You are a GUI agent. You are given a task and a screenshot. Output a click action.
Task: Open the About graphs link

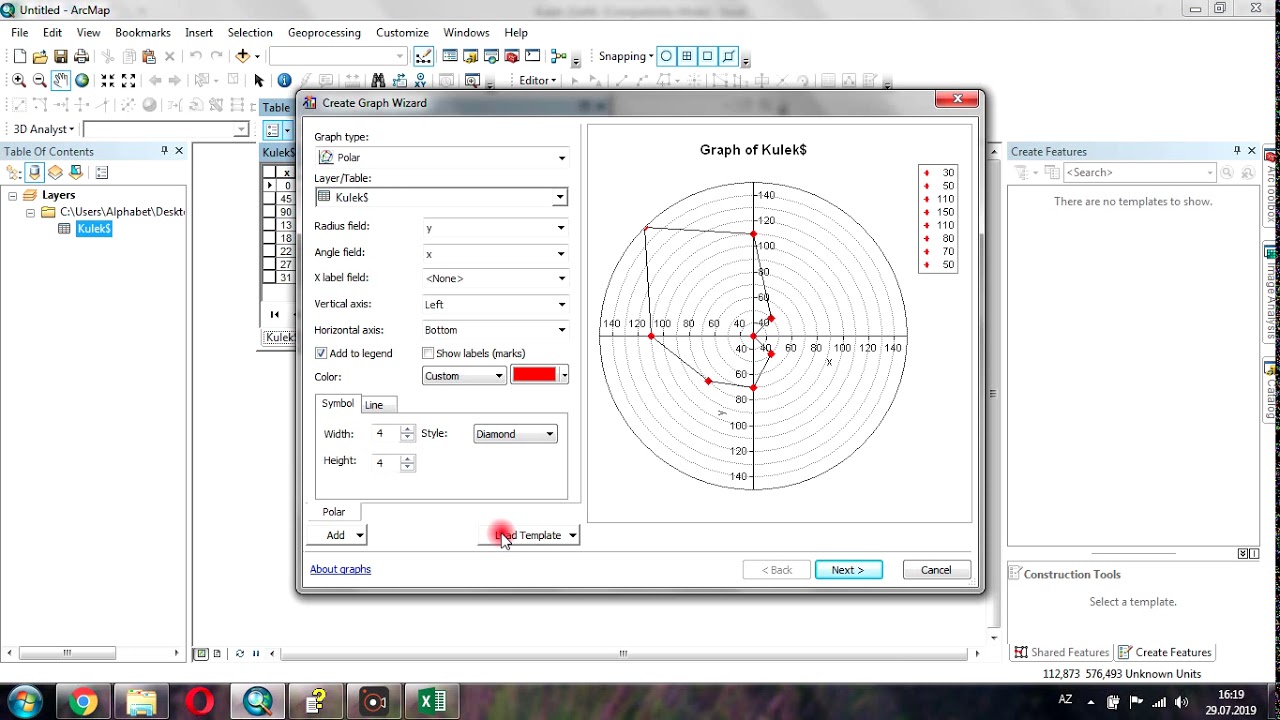coord(340,569)
